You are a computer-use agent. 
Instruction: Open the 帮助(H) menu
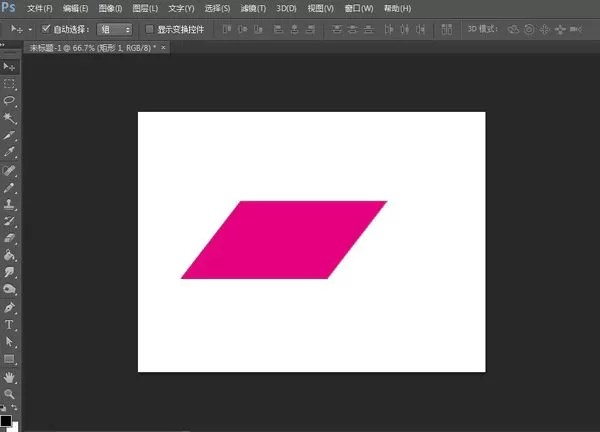[398, 8]
